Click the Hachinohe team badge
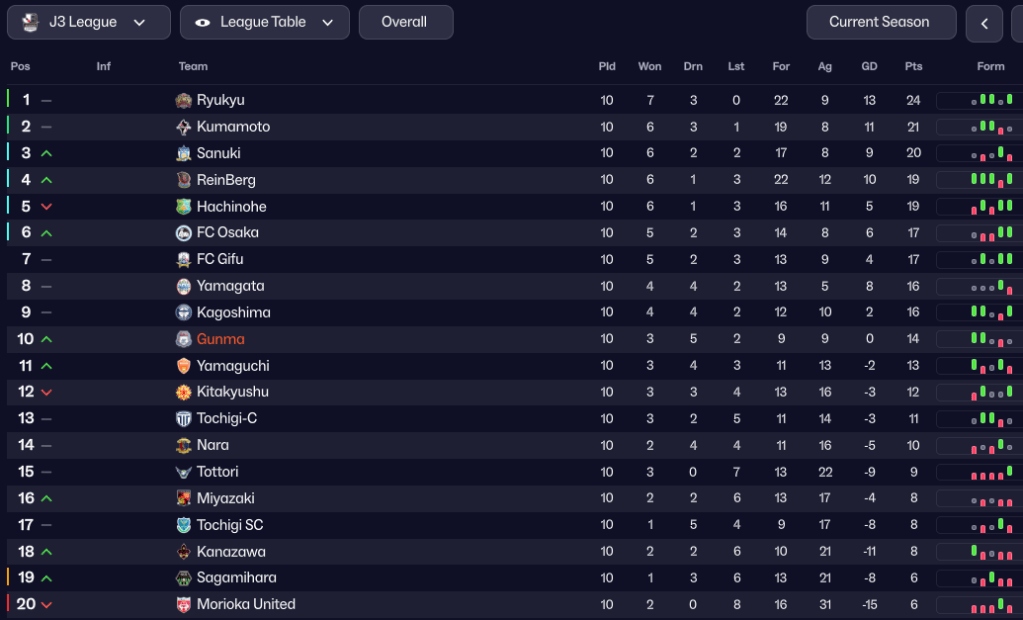The width and height of the screenshot is (1023, 620). pos(183,207)
